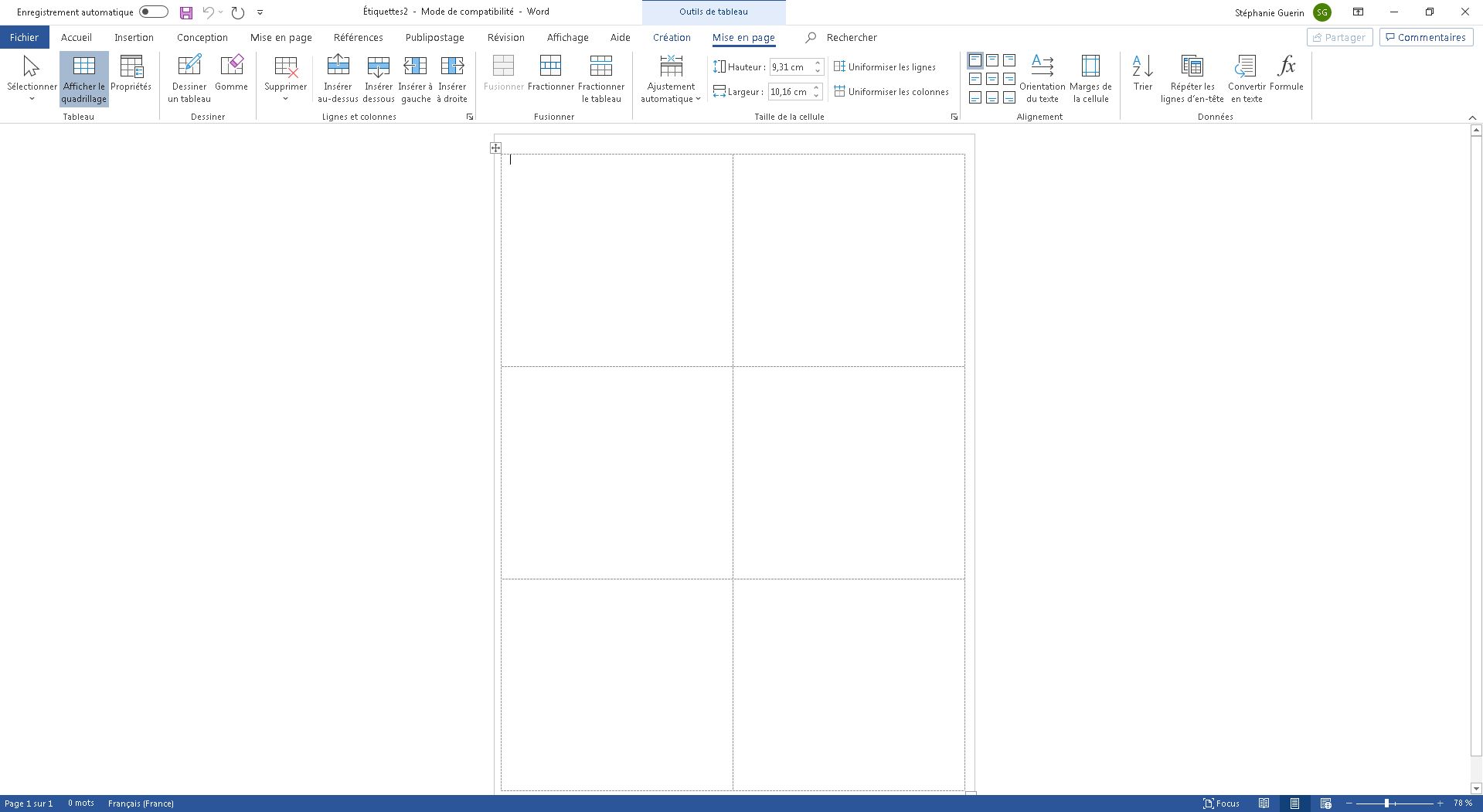The height and width of the screenshot is (812, 1483).
Task: Expand the Supprimer dropdown
Action: click(x=285, y=76)
